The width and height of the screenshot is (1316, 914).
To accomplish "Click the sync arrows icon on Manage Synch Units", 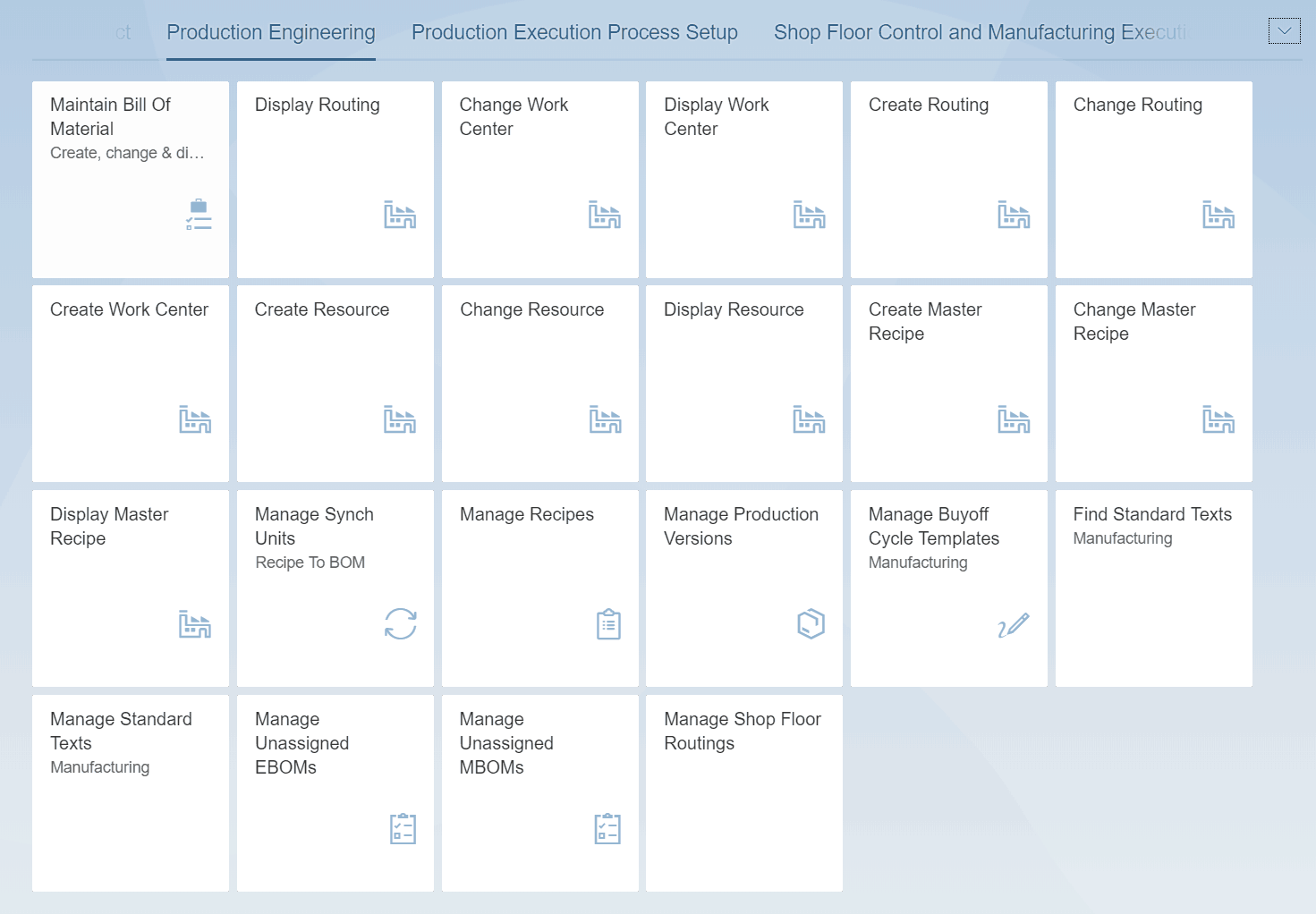I will (x=401, y=623).
